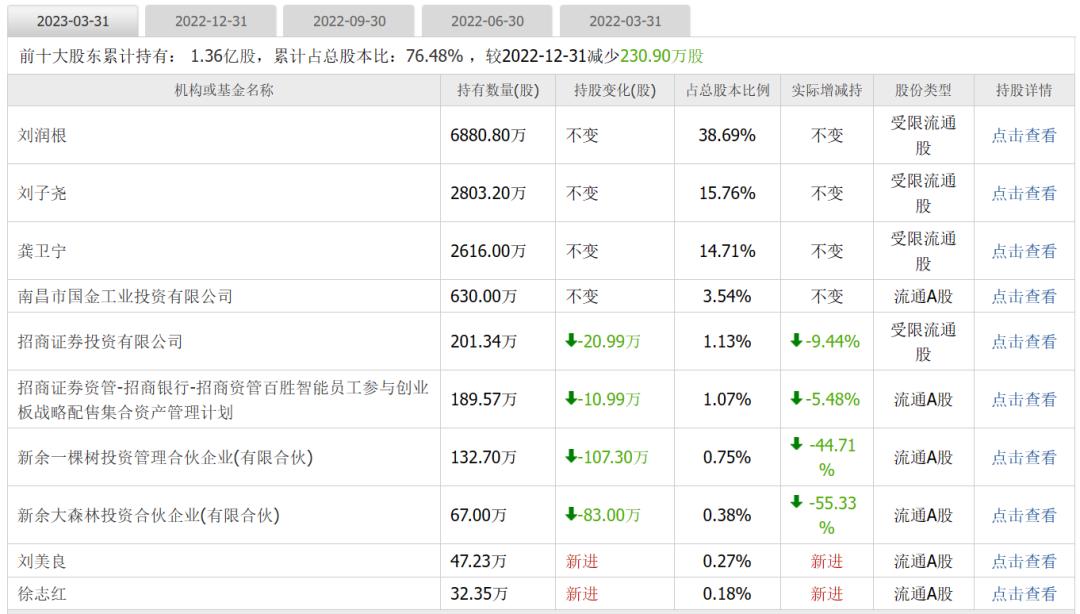Click the green arrow beside -10.99万
This screenshot has width=1080, height=614.
coord(571,398)
